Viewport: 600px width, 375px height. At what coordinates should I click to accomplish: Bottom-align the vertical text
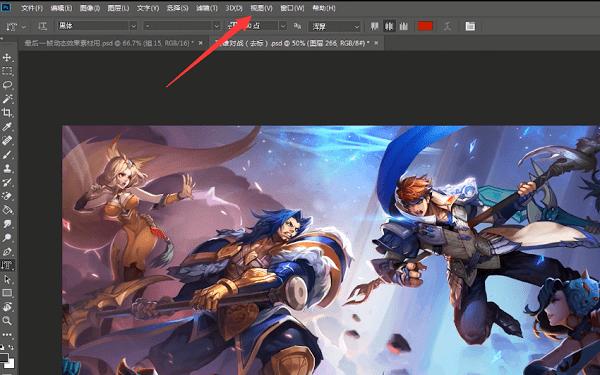[403, 26]
